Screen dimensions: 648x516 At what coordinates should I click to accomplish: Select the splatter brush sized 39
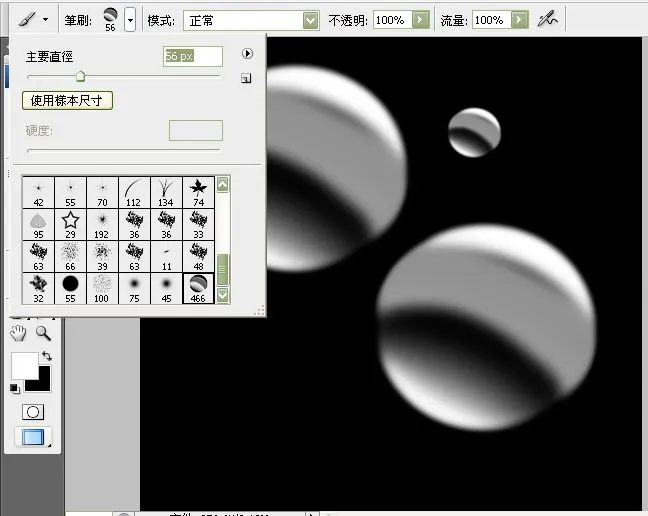(102, 257)
